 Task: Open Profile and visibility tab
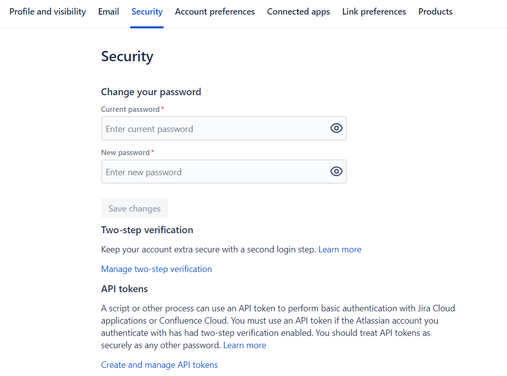tap(48, 12)
